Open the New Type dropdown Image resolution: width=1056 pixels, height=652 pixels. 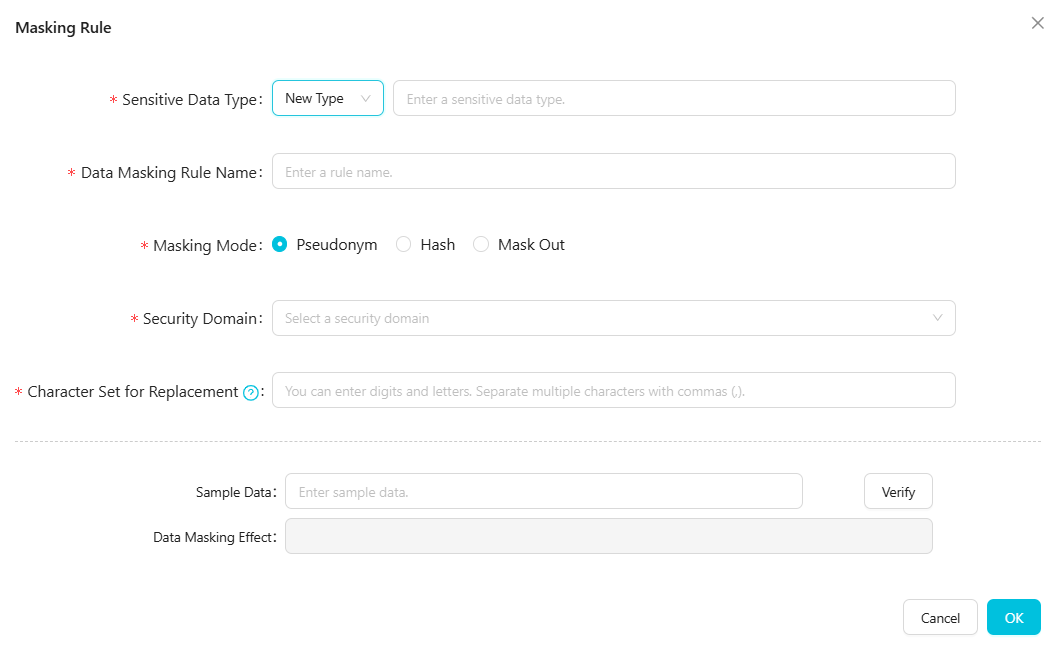(x=328, y=98)
